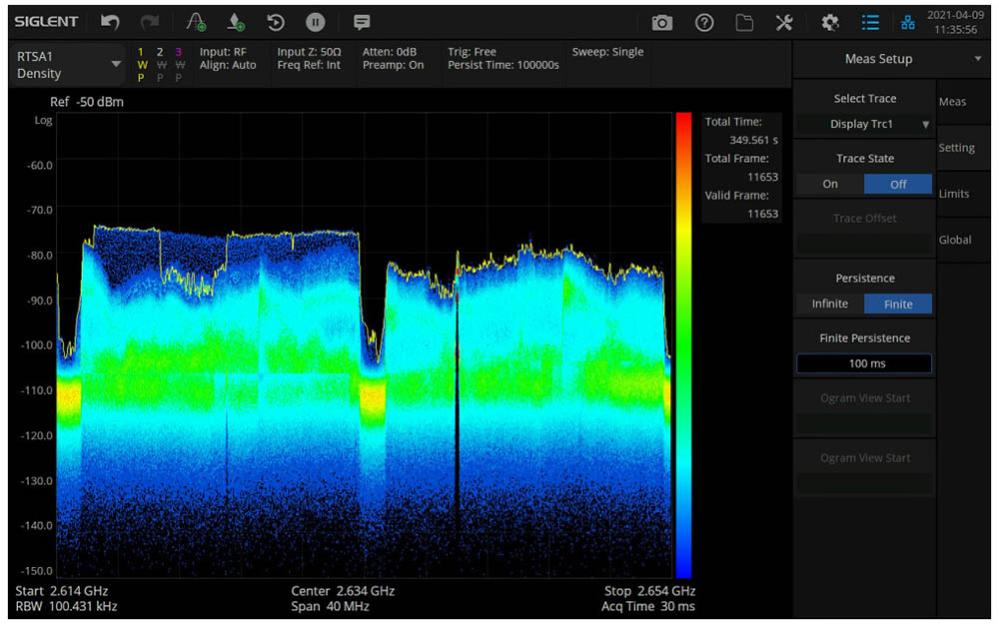This screenshot has height=629, width=999.
Task: Open system settings gear icon
Action: point(830,22)
